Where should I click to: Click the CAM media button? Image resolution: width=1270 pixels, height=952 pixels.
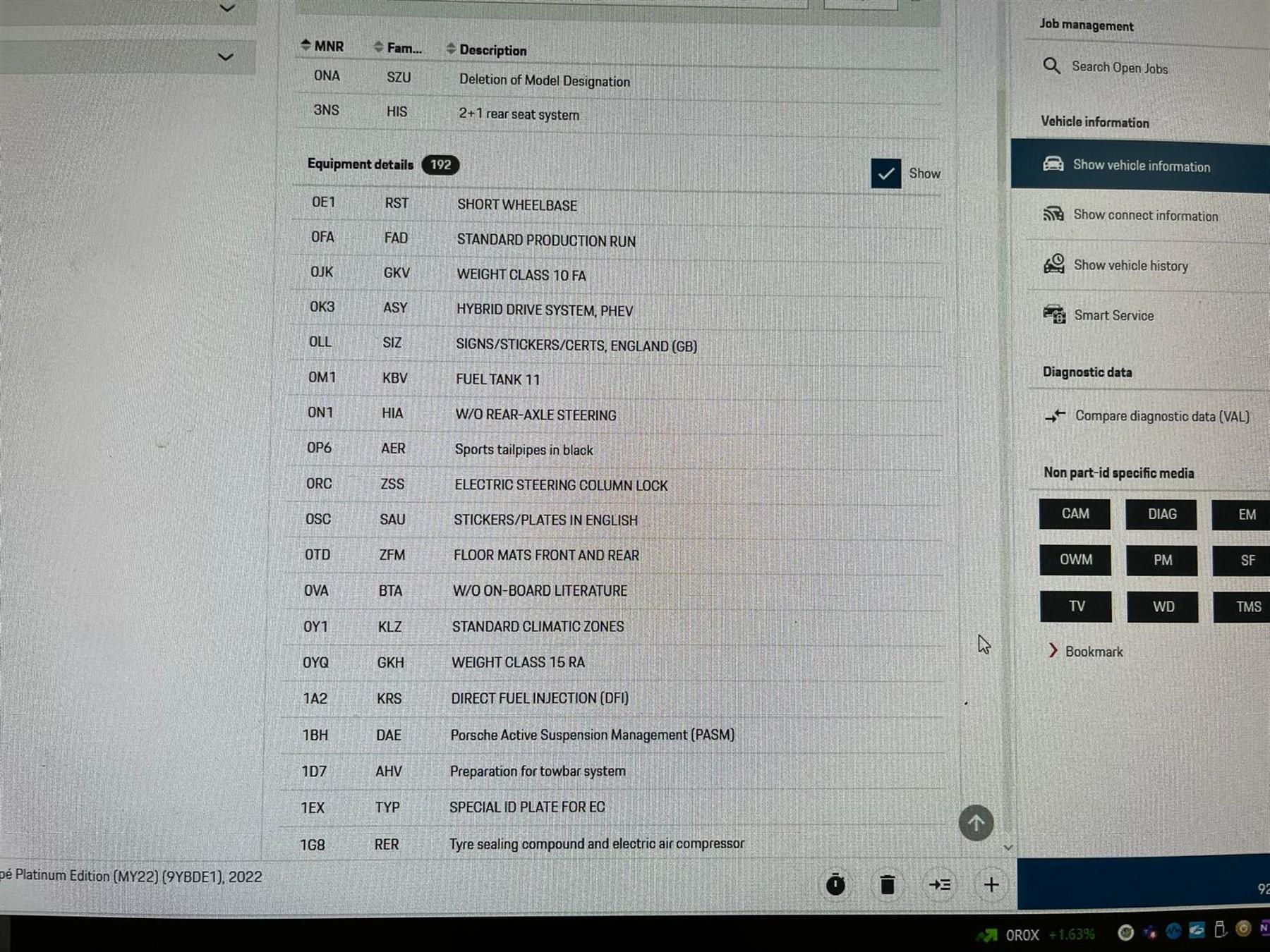pyautogui.click(x=1075, y=513)
